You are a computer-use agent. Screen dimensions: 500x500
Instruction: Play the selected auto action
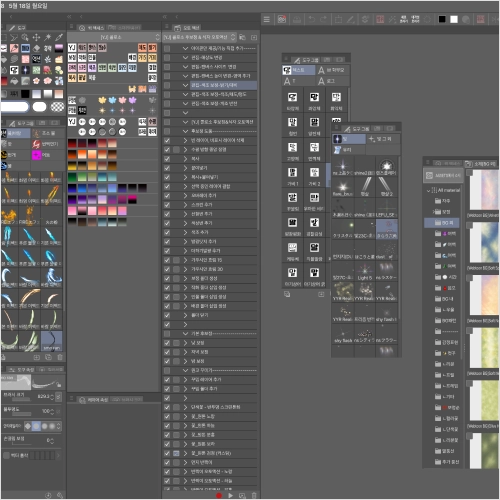(230, 495)
